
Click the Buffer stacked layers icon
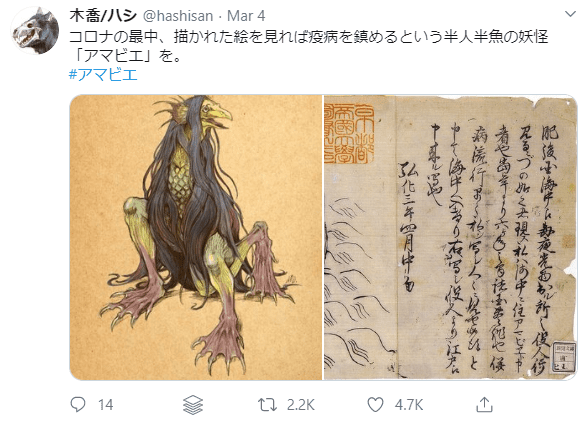click(193, 405)
